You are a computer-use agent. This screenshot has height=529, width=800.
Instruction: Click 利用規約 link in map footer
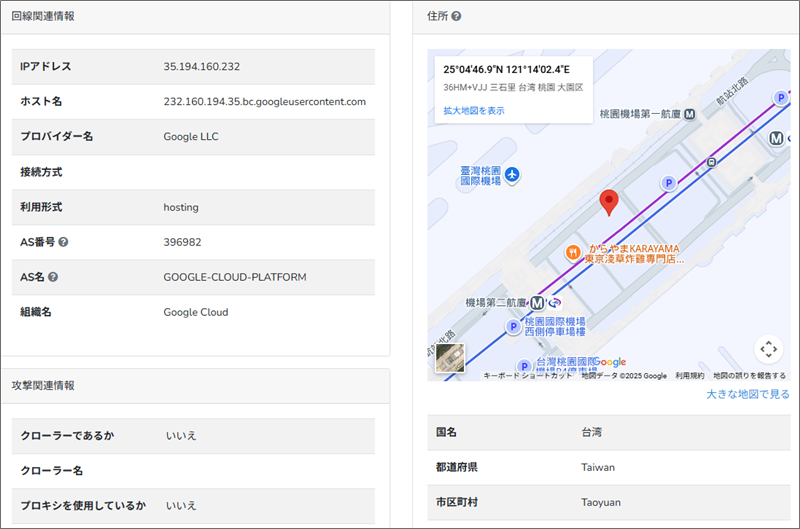[x=689, y=376]
